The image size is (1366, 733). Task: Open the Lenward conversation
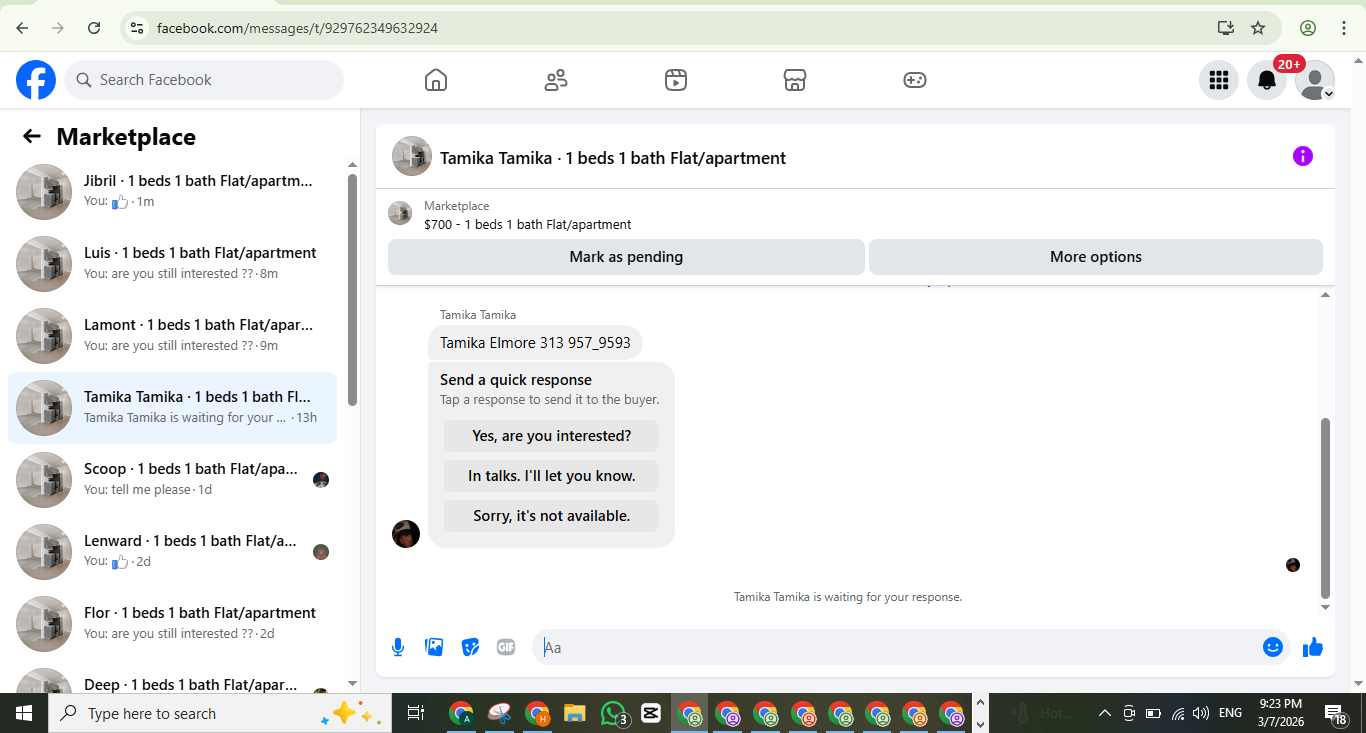point(172,551)
